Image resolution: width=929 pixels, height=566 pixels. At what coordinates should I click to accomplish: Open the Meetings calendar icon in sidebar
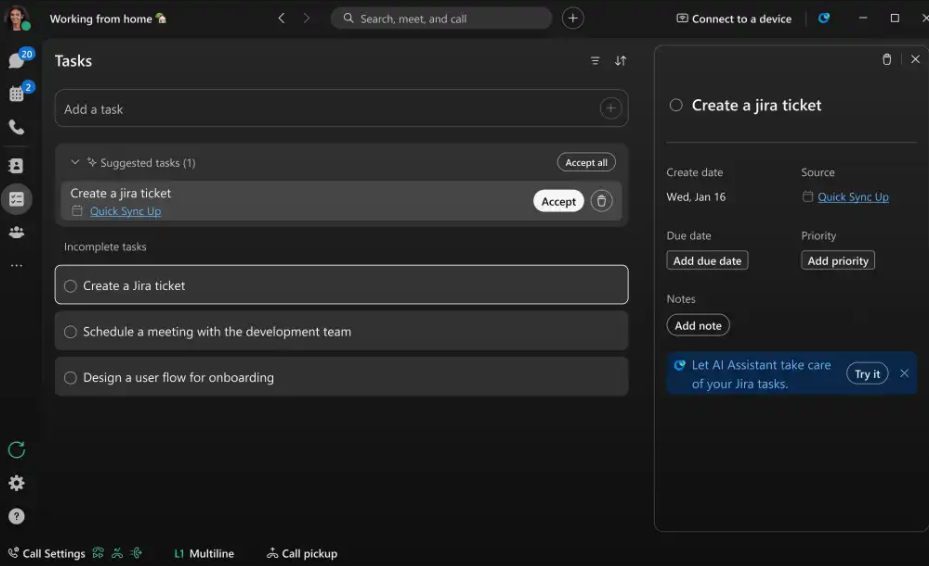[x=17, y=93]
